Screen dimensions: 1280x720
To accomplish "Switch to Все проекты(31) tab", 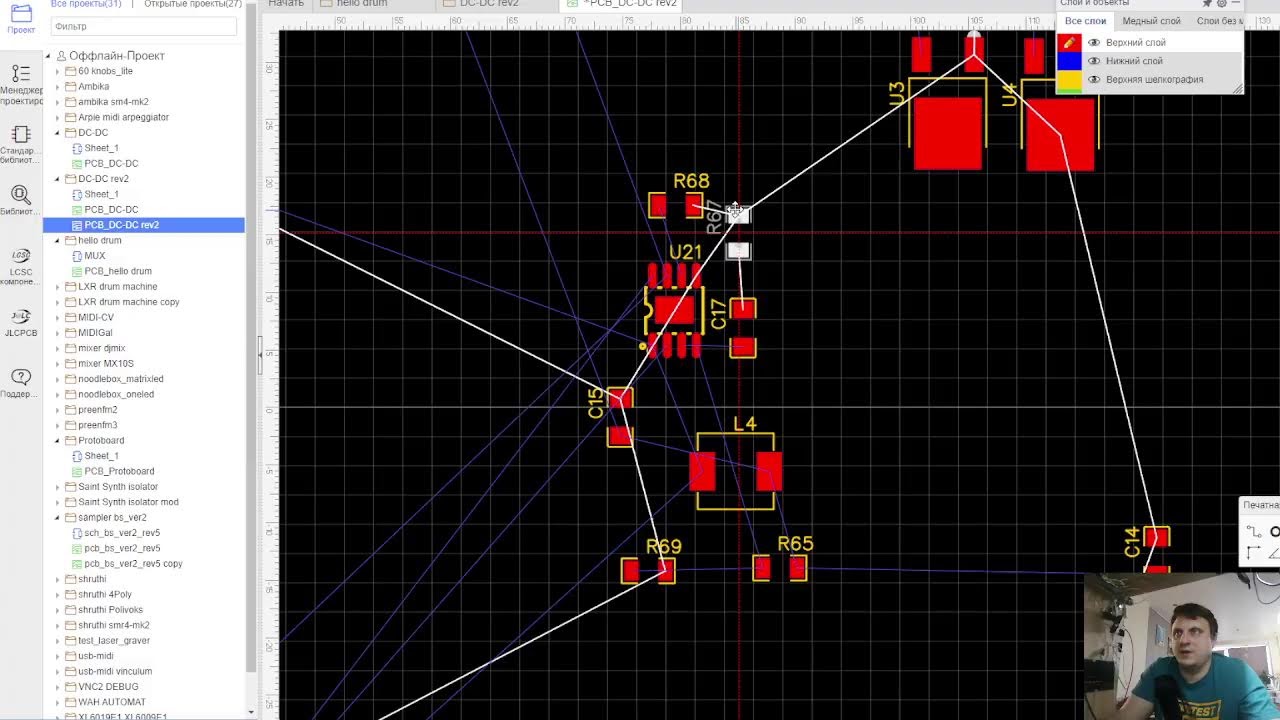I will (x=86, y=4).
